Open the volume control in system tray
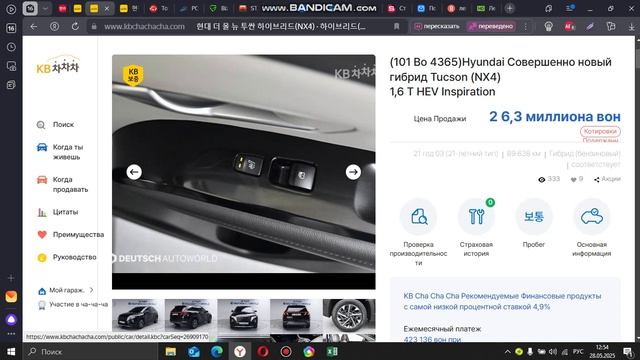The width and height of the screenshot is (640, 360). [553, 351]
